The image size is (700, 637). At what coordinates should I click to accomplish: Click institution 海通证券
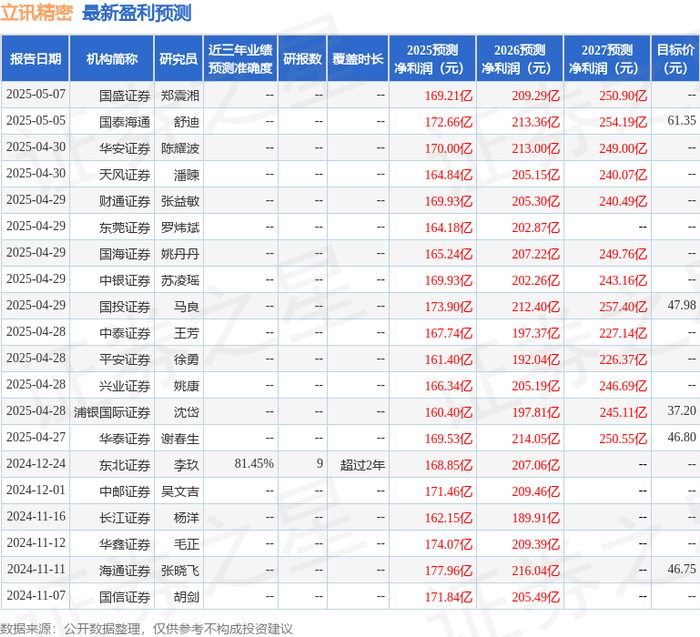(x=125, y=570)
